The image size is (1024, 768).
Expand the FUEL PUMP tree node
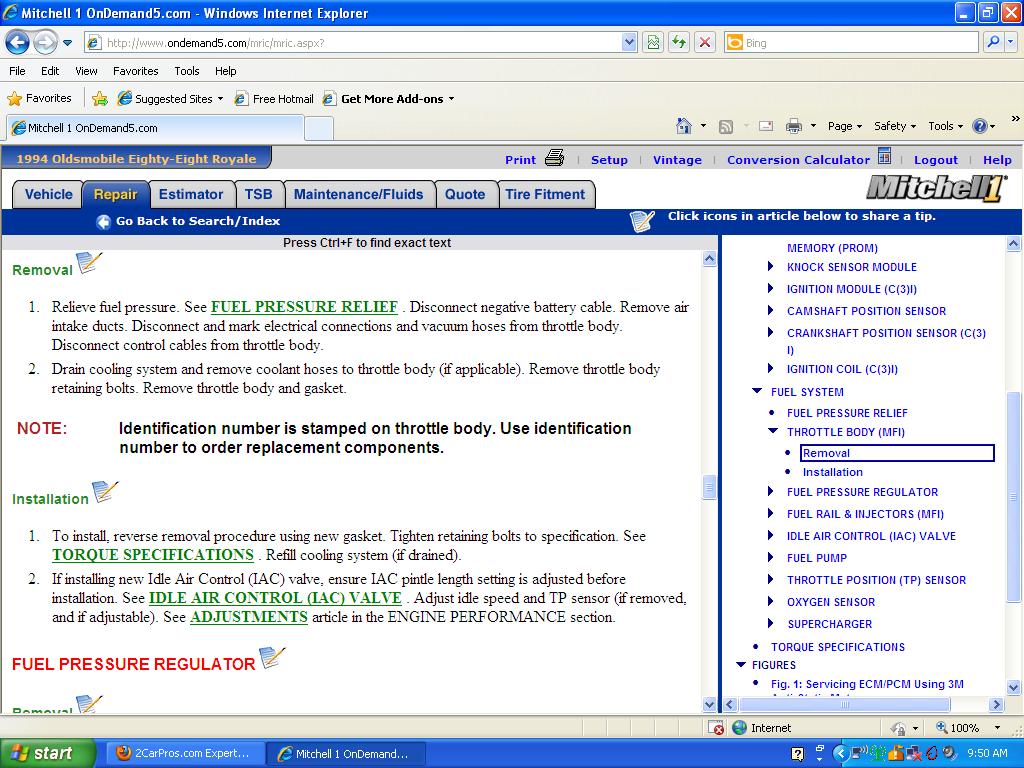[x=770, y=557]
